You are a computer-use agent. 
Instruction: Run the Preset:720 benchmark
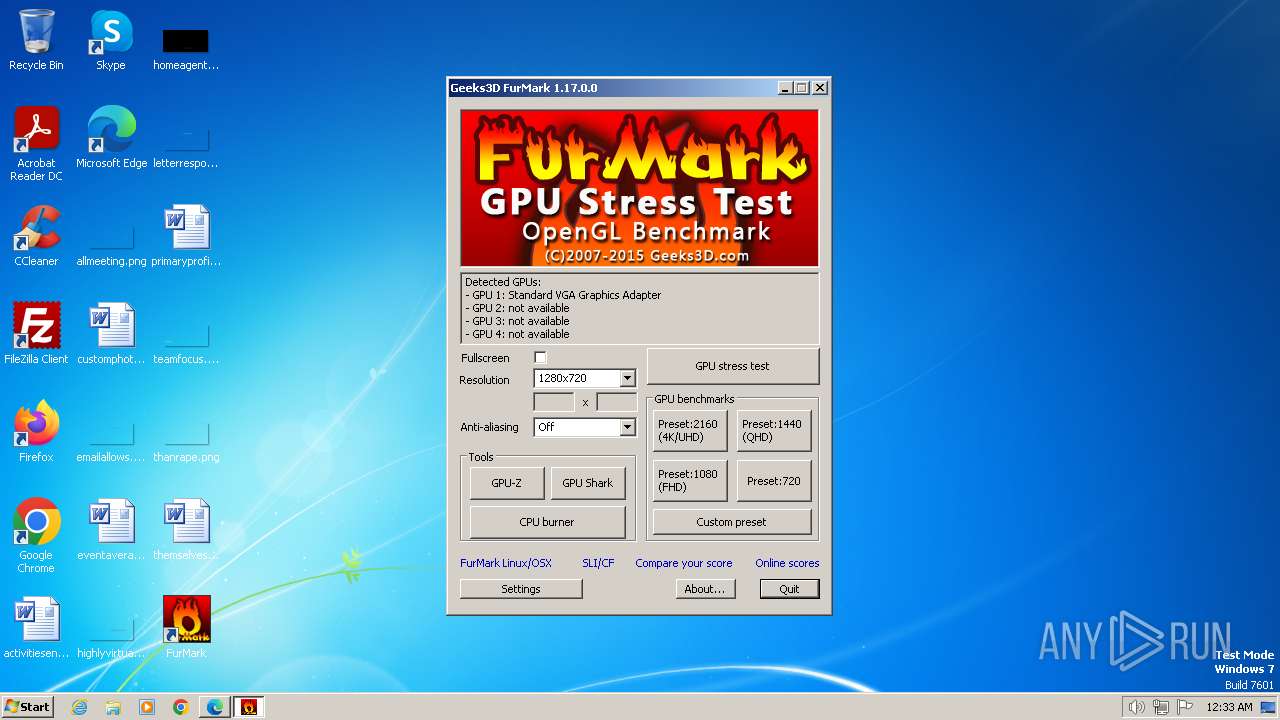point(773,481)
